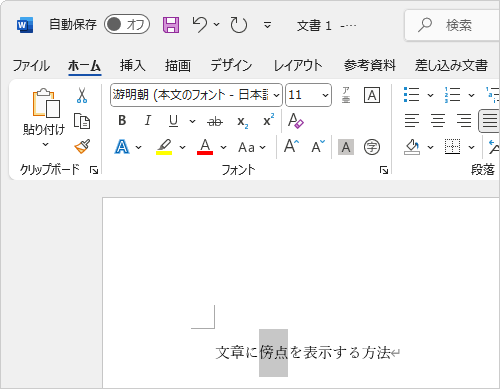Click the enclosed character border A icon
This screenshot has height=389, width=500.
click(372, 95)
